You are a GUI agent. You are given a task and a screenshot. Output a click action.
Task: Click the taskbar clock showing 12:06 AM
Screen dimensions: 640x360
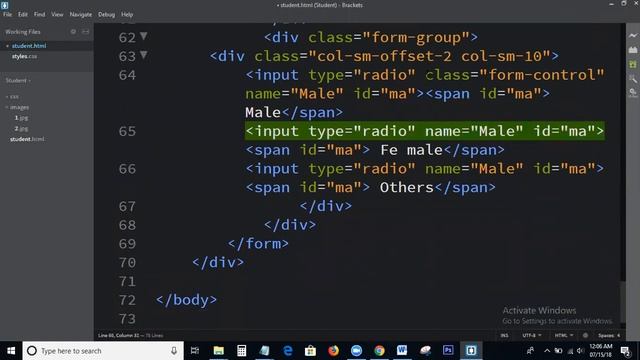point(601,351)
